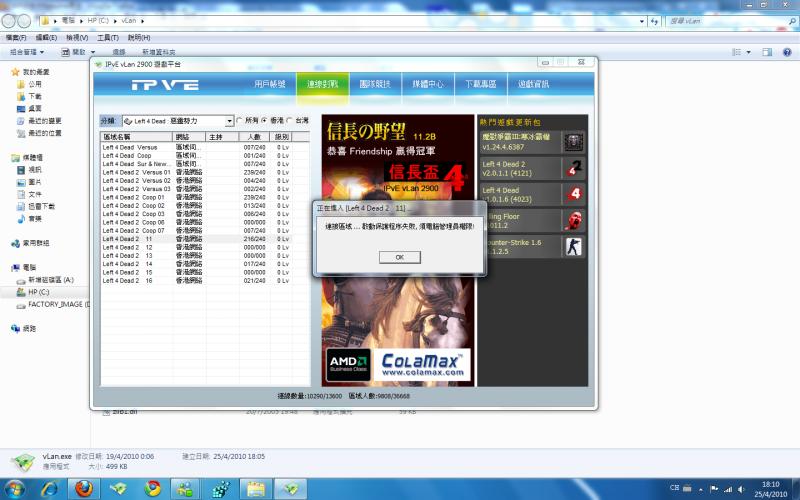The width and height of the screenshot is (800, 500).
Task: Click the Killing Floor update pack icon
Action: tap(573, 220)
